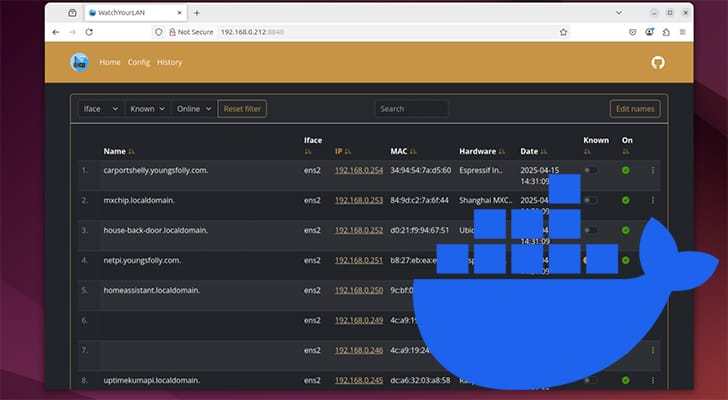Select the WatchYourLAN browser tab
The width and height of the screenshot is (728, 400).
136,13
